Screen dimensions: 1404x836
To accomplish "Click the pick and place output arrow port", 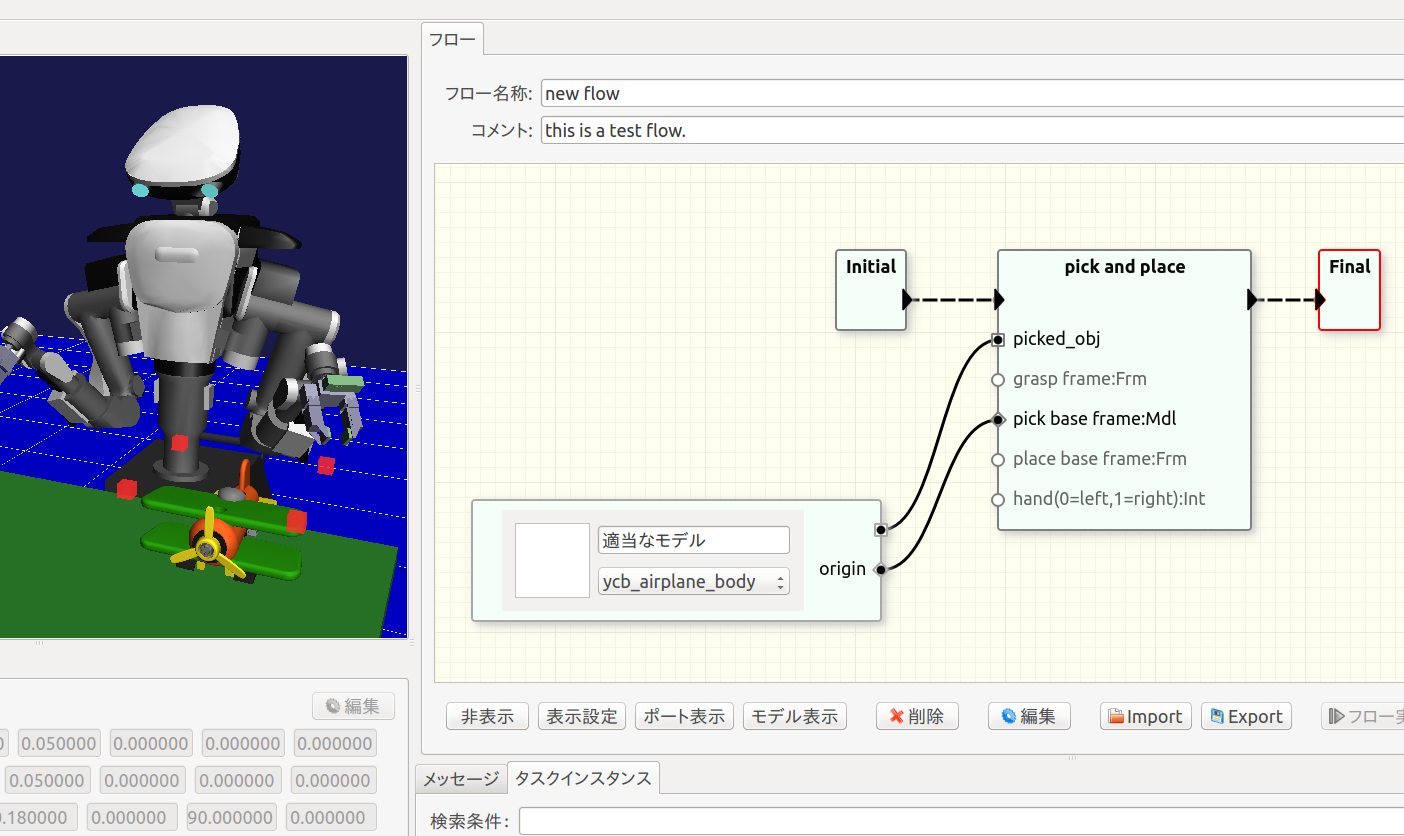I will pos(1252,300).
